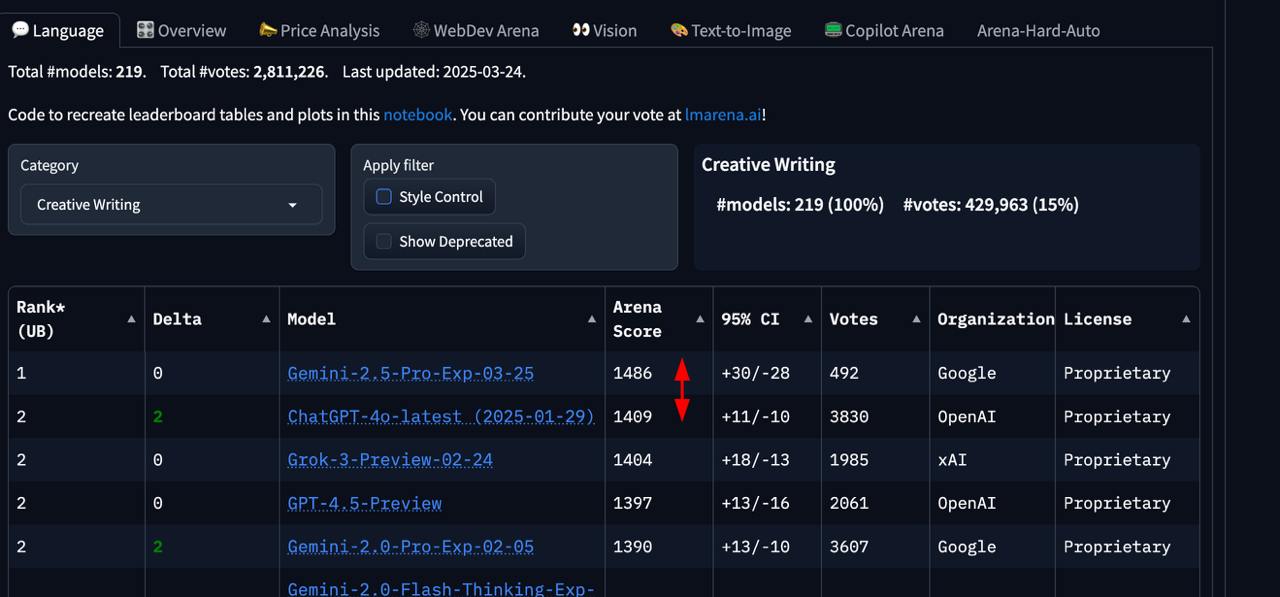This screenshot has height=597, width=1280.
Task: Open the Copilot Arena tab
Action: 883,30
